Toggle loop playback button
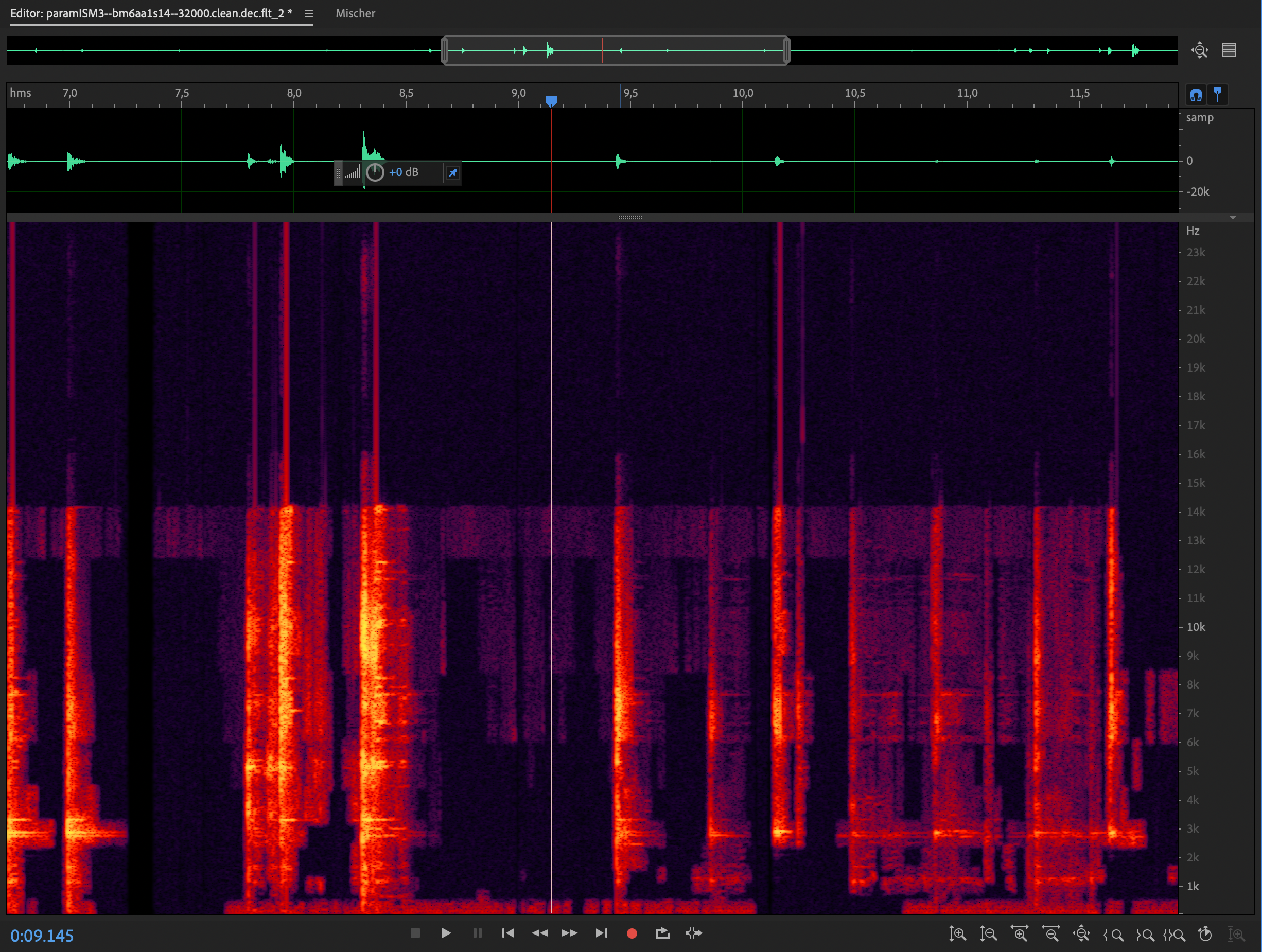The height and width of the screenshot is (952, 1262). pos(662,933)
